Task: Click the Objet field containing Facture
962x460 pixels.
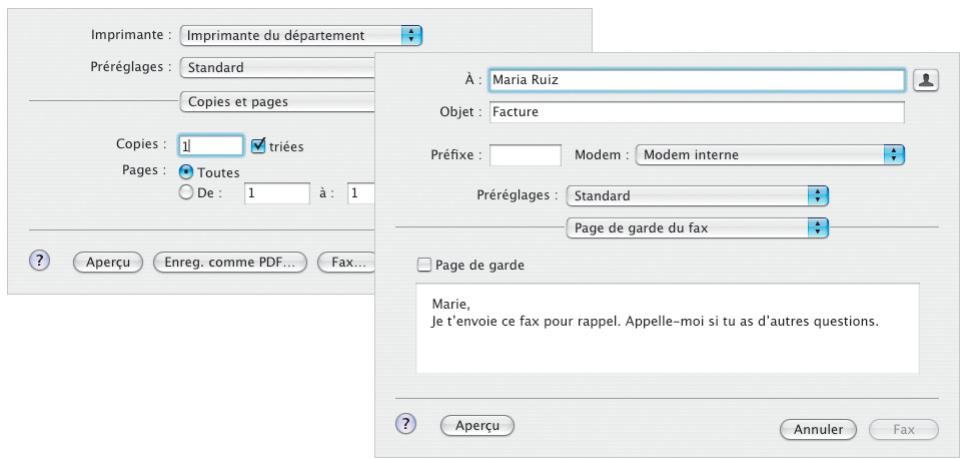Action: point(696,112)
